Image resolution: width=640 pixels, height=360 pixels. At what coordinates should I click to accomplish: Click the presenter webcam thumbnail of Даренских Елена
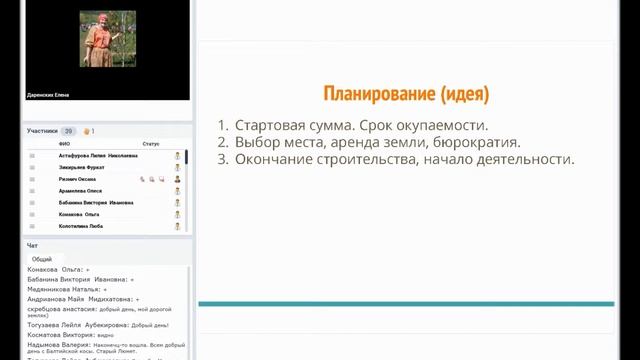coord(108,39)
